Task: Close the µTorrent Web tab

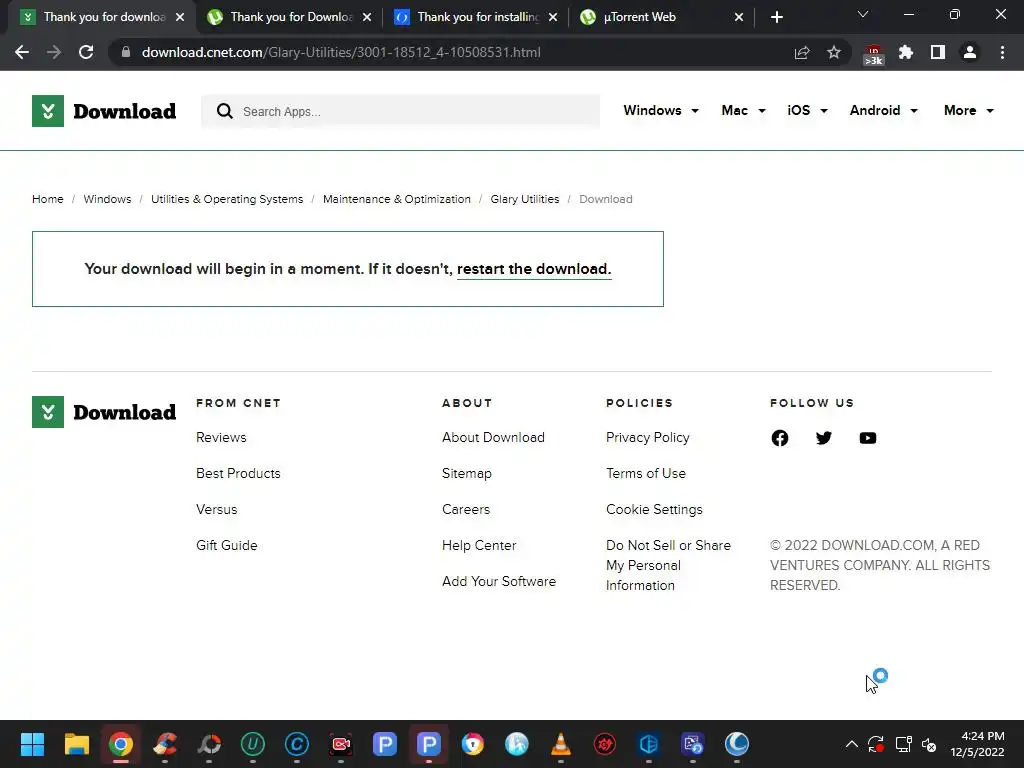Action: coord(739,17)
